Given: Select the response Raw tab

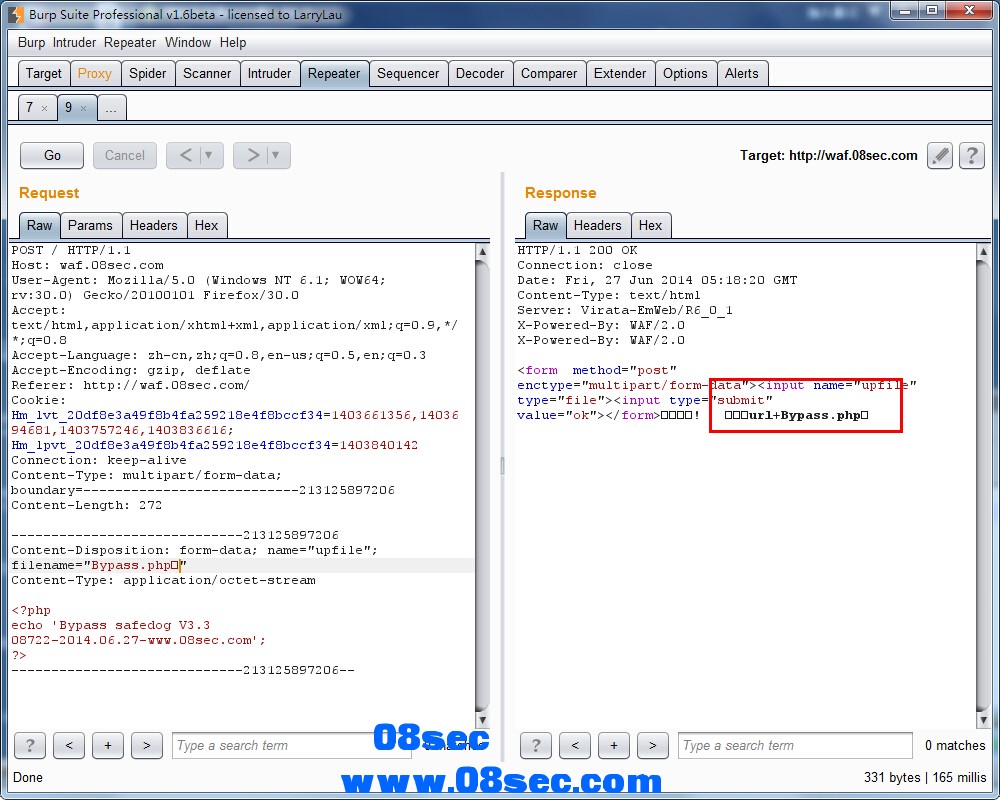Looking at the screenshot, I should point(545,225).
